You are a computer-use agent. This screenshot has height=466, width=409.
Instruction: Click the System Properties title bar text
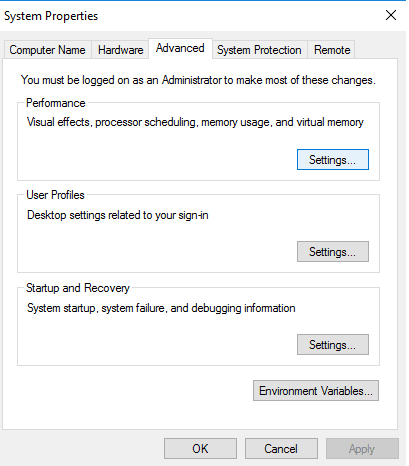[x=51, y=16]
